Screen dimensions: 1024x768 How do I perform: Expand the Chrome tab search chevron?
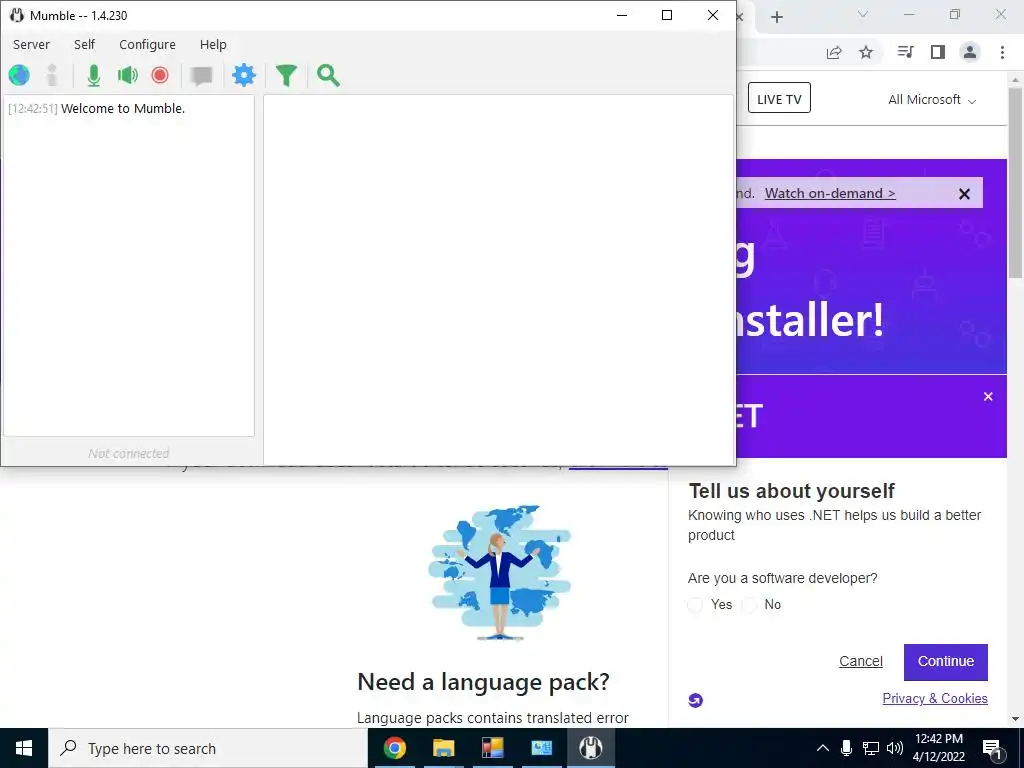[863, 14]
